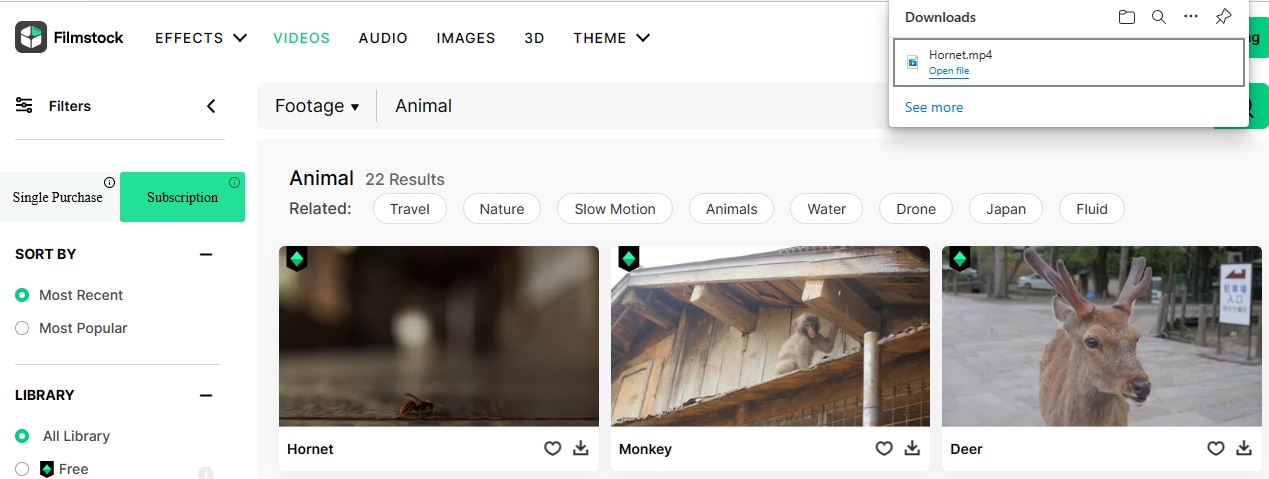Like the Hornet video
The height and width of the screenshot is (479, 1269).
[552, 449]
